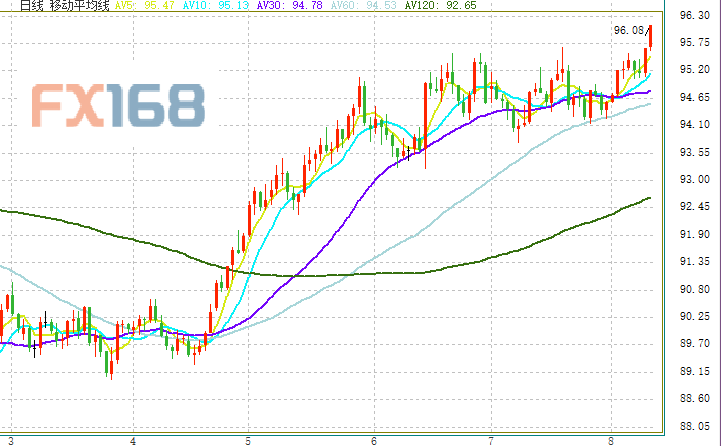
Task: Click month 7 on the time axis
Action: tap(491, 439)
